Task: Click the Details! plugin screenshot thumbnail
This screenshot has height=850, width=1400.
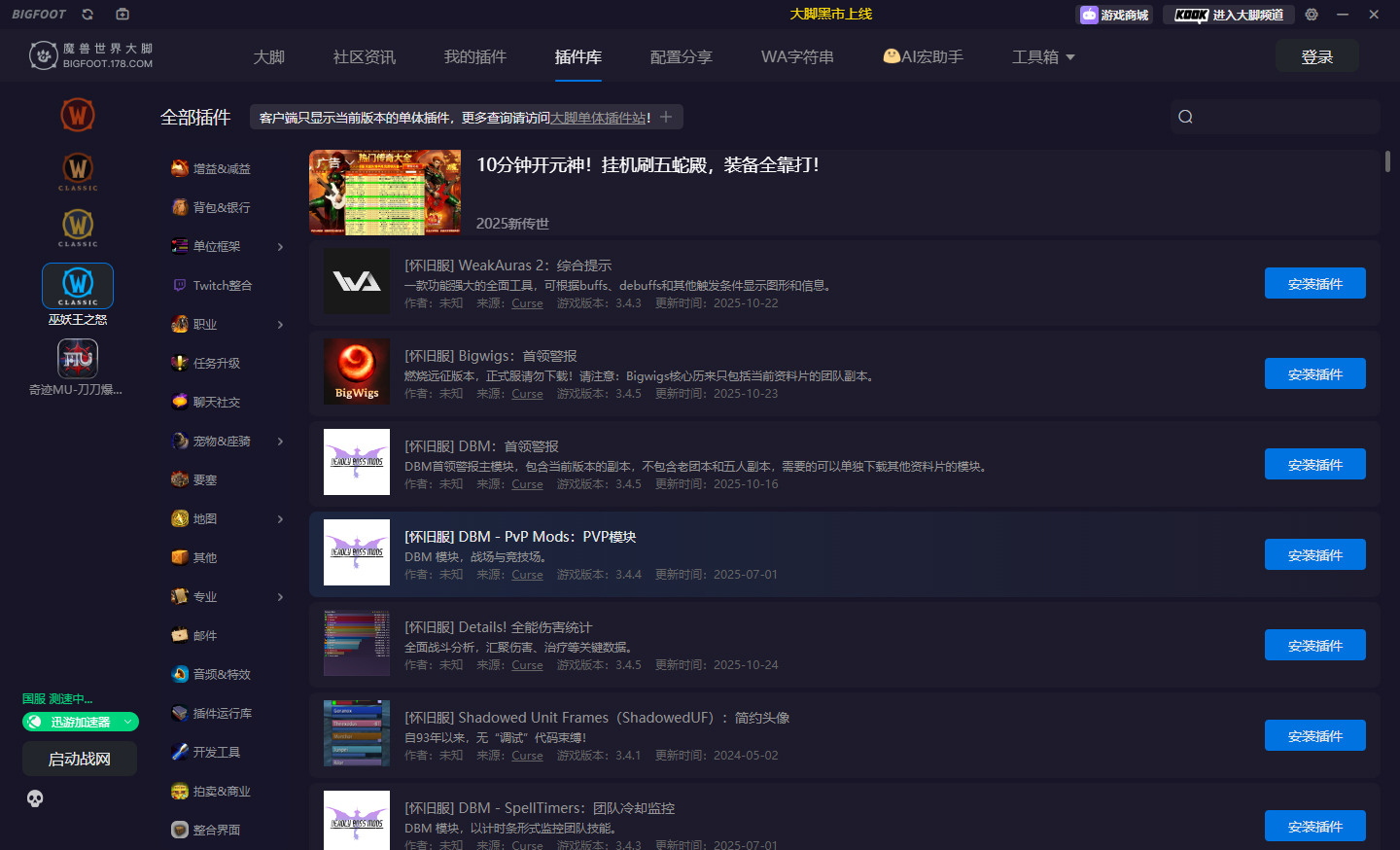Action: pos(357,643)
